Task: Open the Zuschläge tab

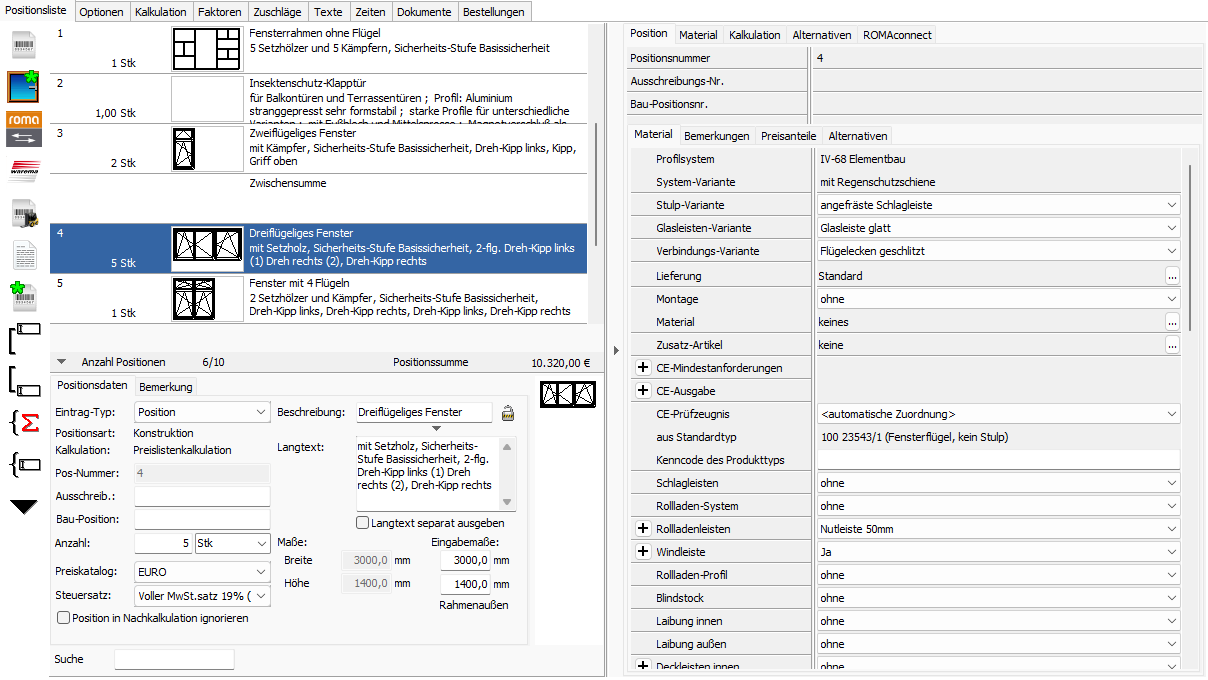Action: pos(277,12)
